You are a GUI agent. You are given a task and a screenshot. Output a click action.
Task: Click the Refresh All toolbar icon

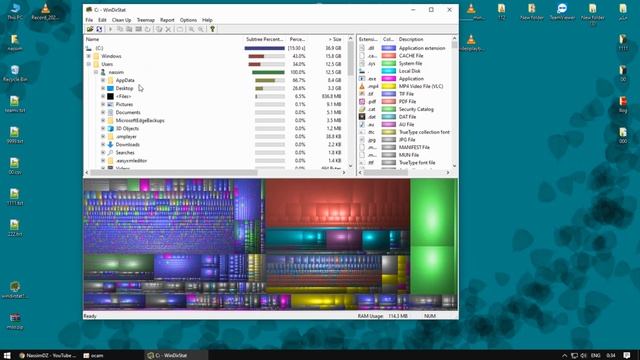[x=99, y=29]
